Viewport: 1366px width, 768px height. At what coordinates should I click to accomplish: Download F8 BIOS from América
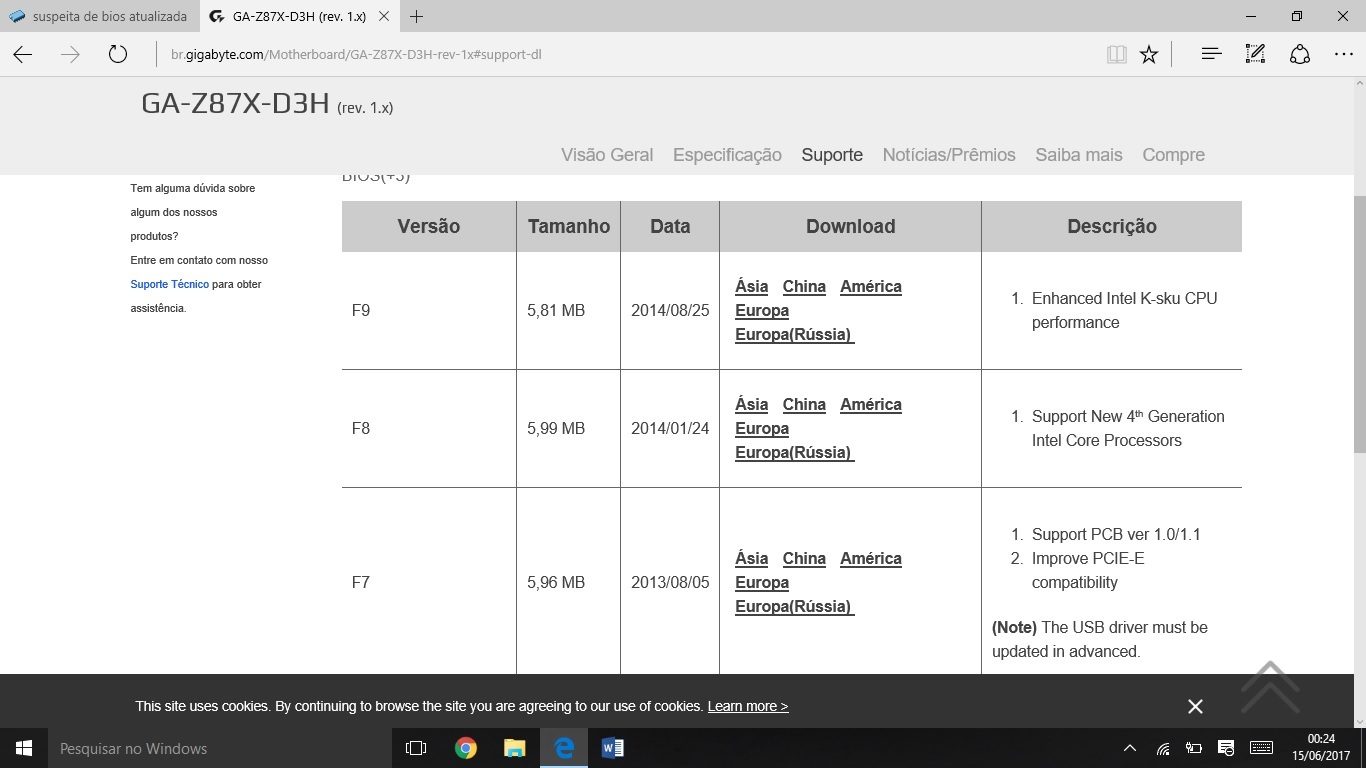click(871, 405)
